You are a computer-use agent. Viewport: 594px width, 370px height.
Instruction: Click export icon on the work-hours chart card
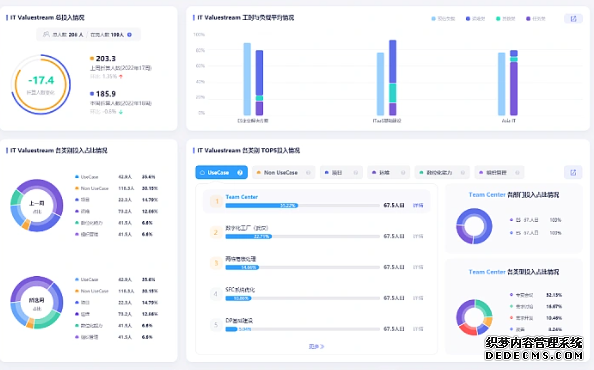pyautogui.click(x=573, y=19)
